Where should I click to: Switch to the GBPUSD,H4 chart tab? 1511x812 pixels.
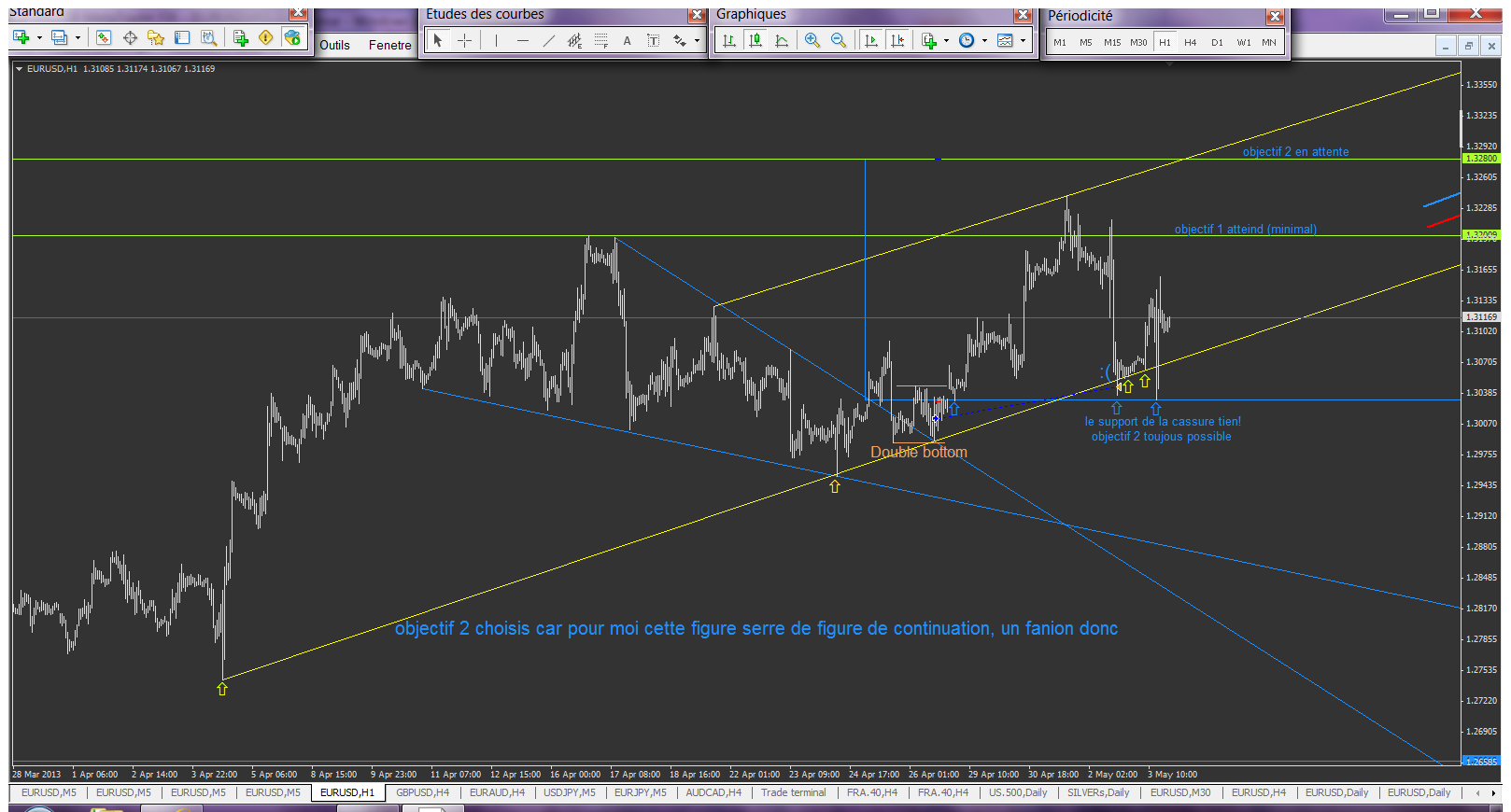click(422, 792)
